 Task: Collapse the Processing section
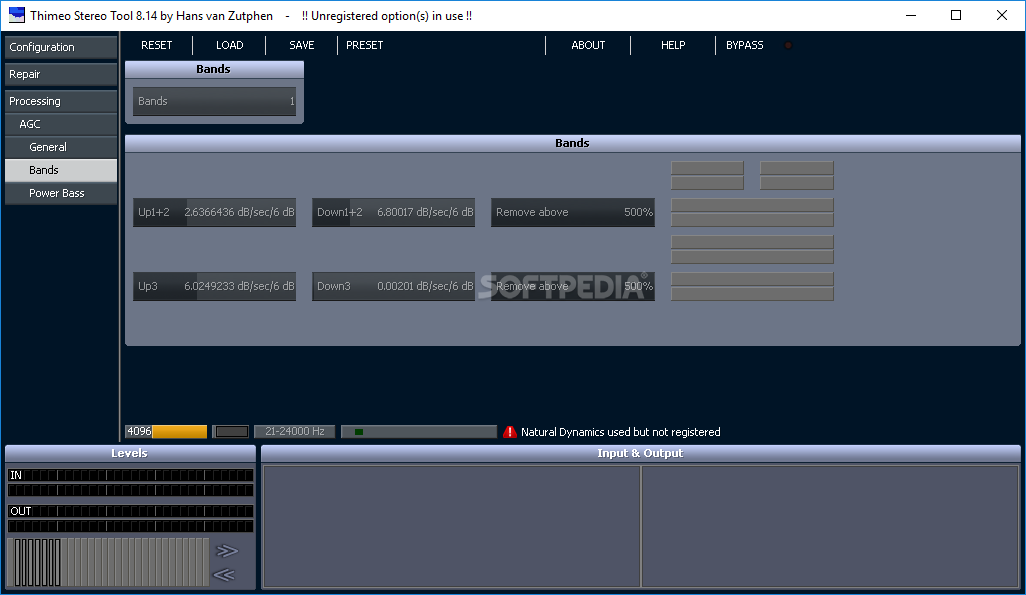tap(61, 101)
